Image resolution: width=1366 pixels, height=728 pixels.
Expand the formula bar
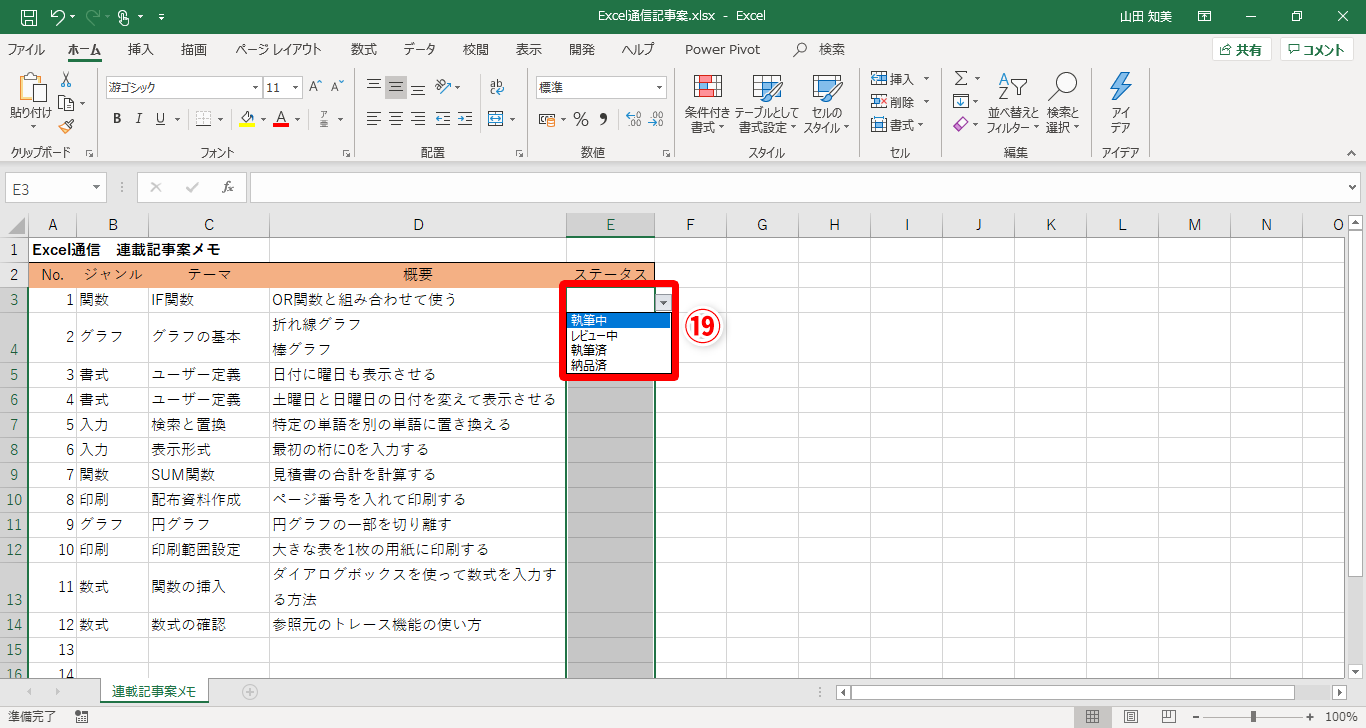click(x=1353, y=187)
